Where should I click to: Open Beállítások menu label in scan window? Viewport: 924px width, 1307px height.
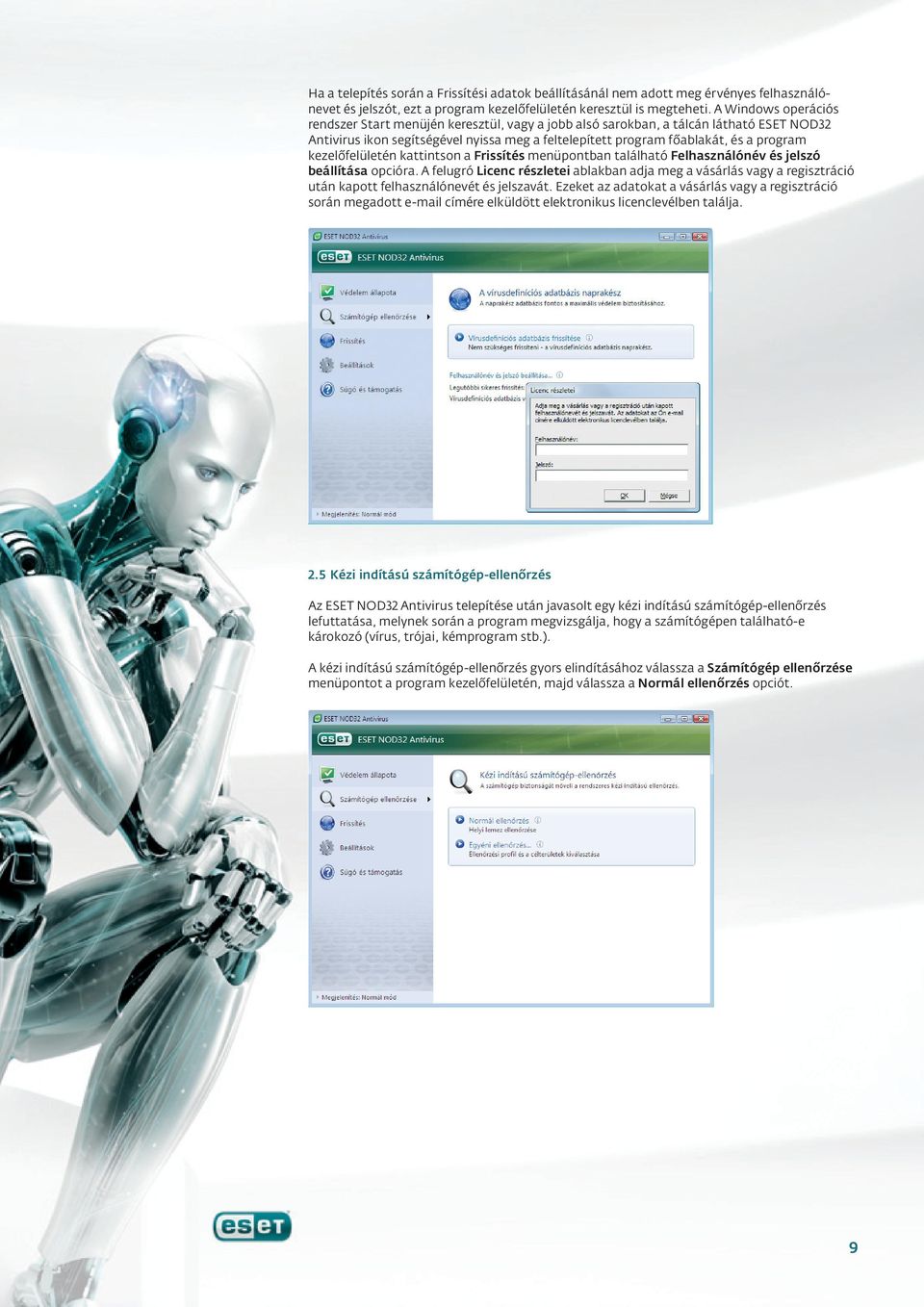357,848
